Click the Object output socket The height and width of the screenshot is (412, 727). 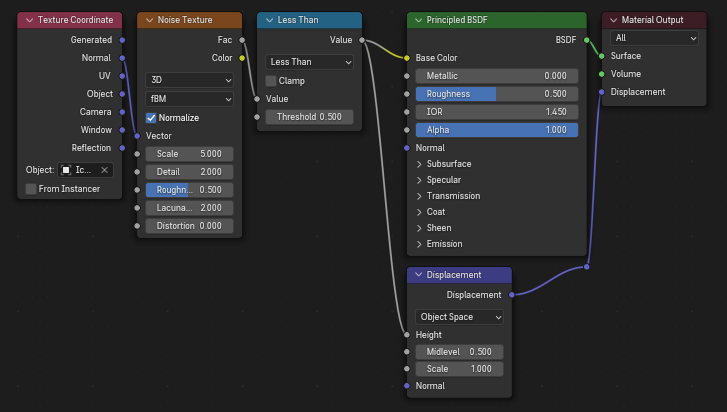click(x=122, y=94)
